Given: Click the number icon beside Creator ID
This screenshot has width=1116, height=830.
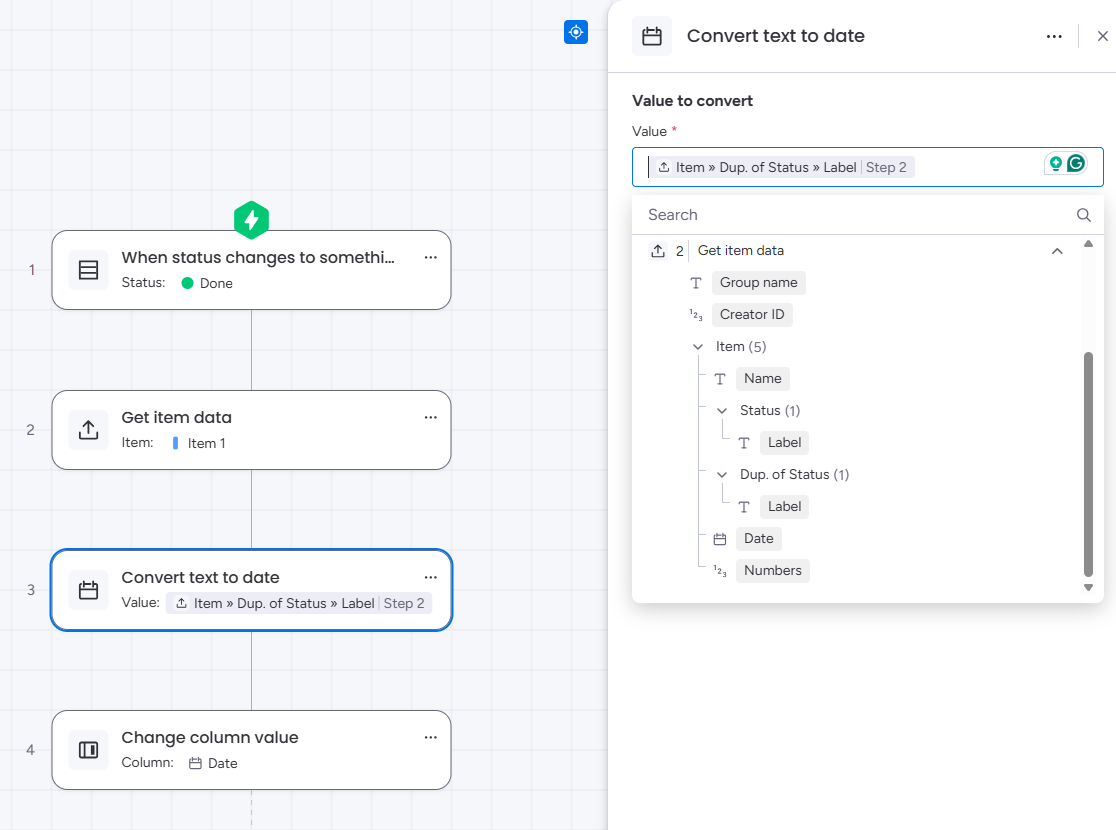Looking at the screenshot, I should (696, 315).
